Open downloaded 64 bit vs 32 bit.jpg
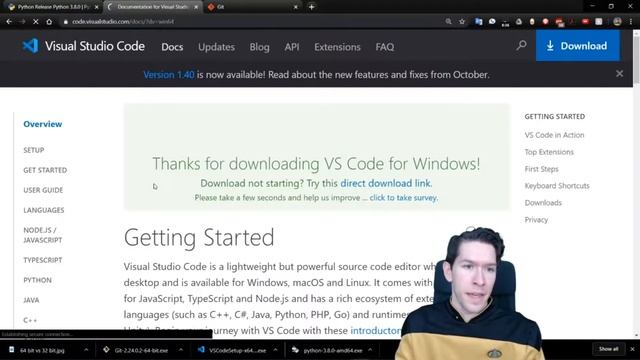The width and height of the screenshot is (640, 360). [42, 350]
